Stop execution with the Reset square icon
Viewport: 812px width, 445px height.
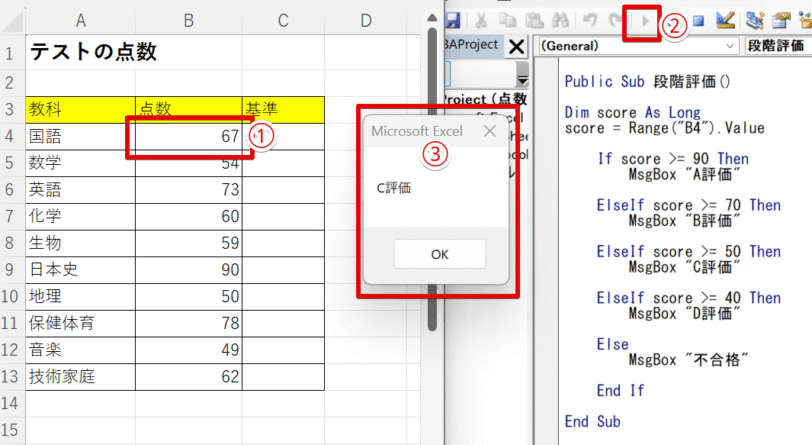(x=700, y=20)
